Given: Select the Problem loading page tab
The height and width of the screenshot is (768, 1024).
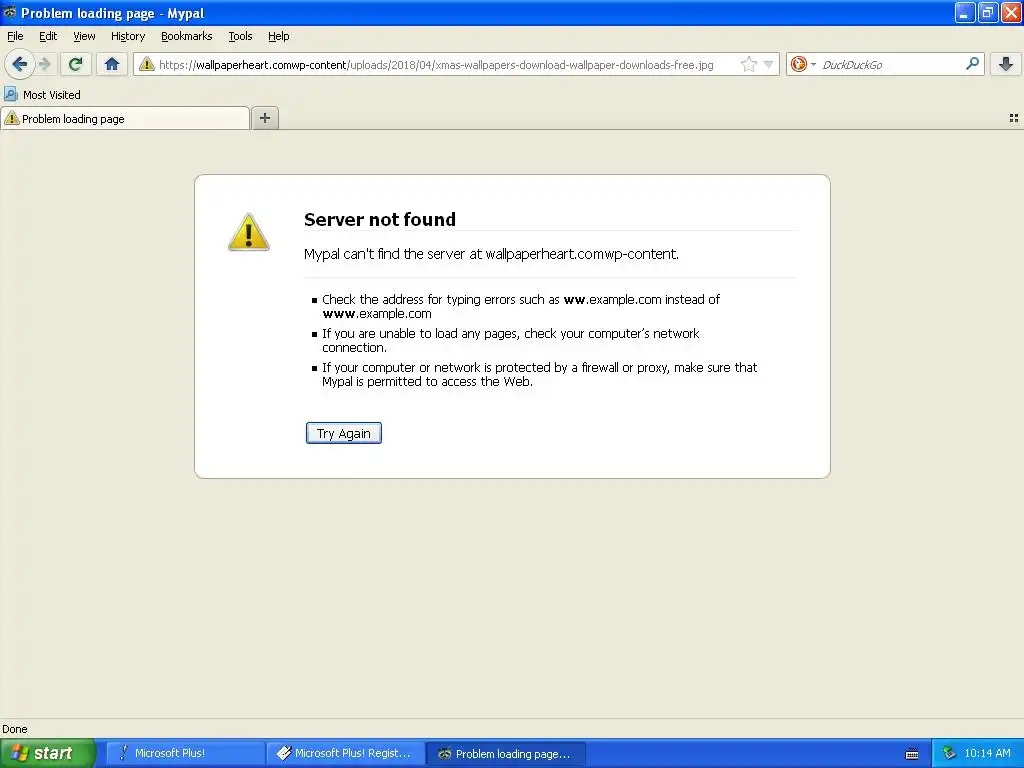Looking at the screenshot, I should pos(125,118).
